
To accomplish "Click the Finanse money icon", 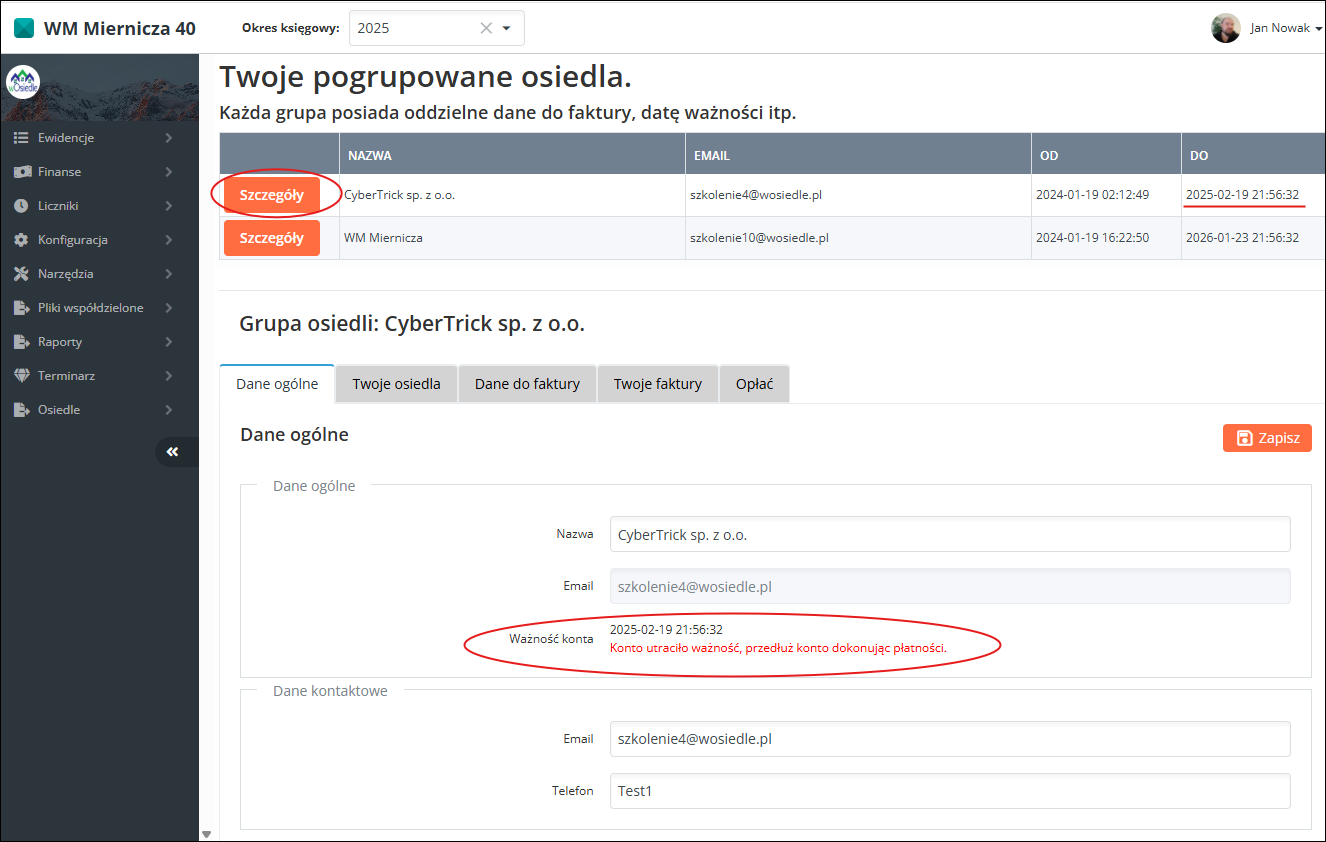I will (x=21, y=172).
